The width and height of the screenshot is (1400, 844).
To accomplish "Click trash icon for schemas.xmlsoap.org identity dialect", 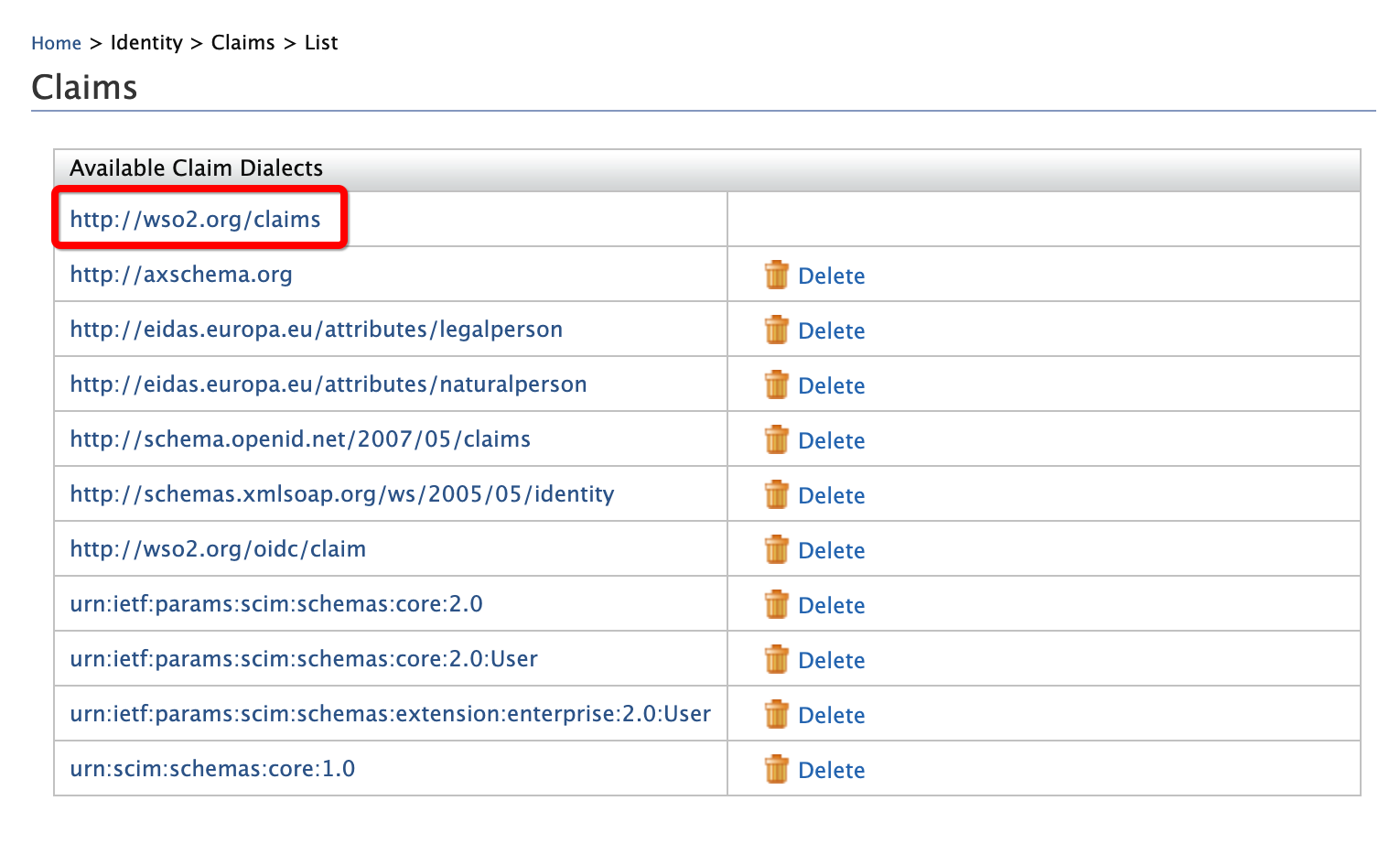I will 776,494.
